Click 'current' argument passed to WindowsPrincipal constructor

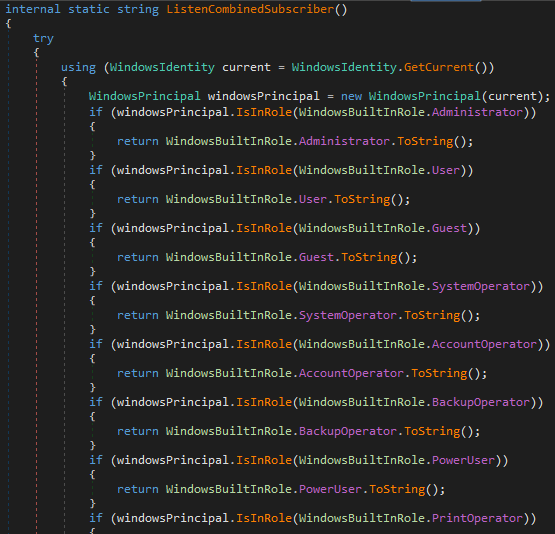coord(513,96)
